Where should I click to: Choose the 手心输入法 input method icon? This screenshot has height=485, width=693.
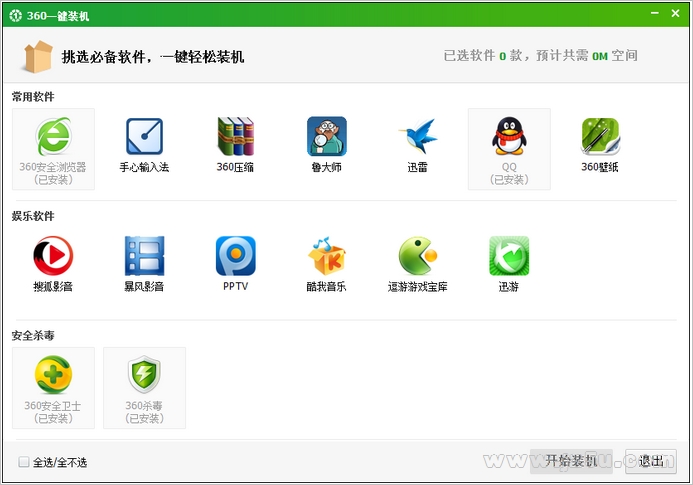(145, 136)
